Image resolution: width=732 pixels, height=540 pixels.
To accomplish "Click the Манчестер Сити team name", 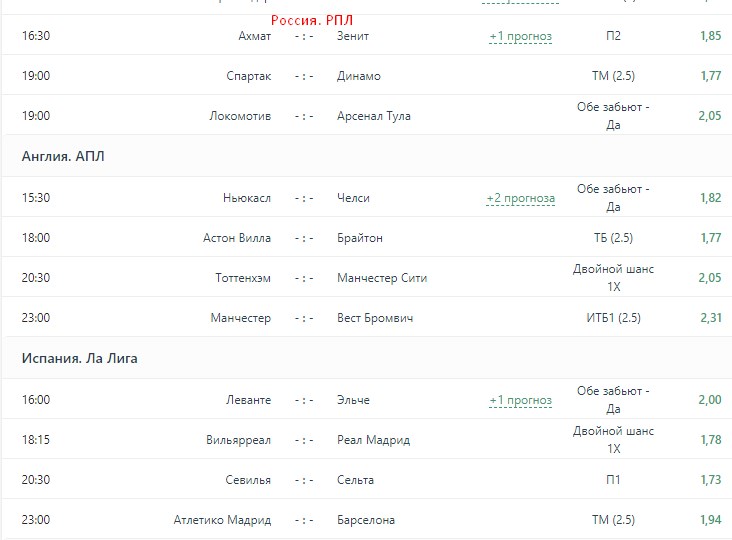I will [382, 278].
